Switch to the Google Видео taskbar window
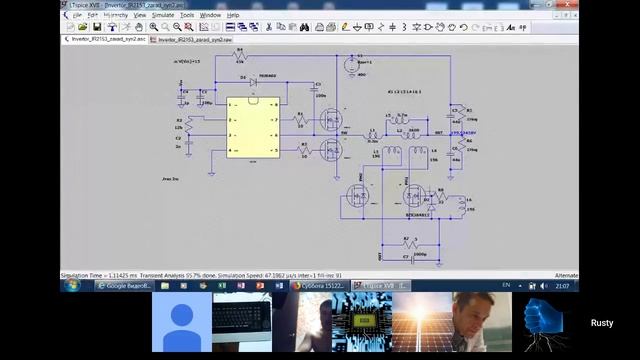The height and width of the screenshot is (360, 640). (124, 286)
